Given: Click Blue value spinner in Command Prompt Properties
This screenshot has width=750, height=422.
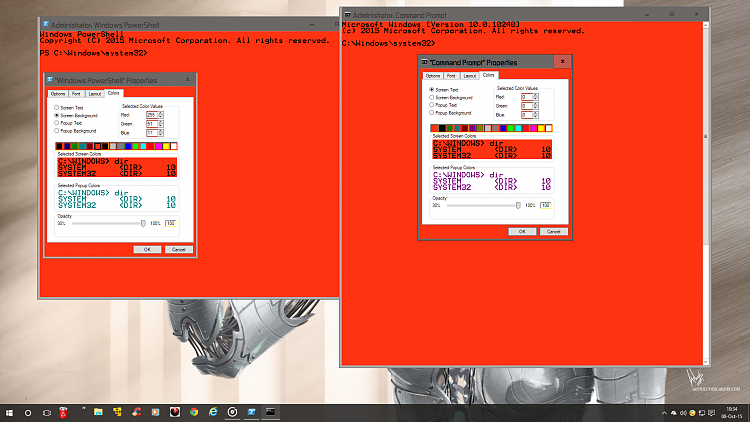Looking at the screenshot, I should (536, 115).
